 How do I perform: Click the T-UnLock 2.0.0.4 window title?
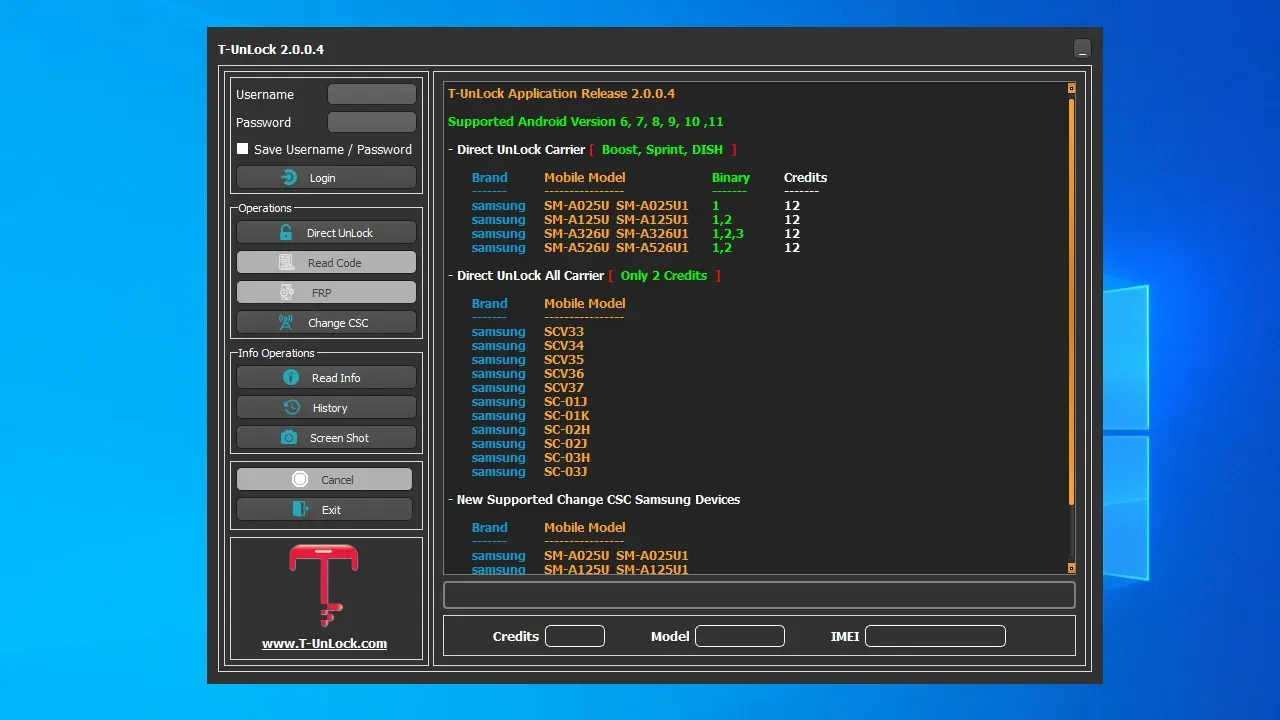[x=271, y=49]
